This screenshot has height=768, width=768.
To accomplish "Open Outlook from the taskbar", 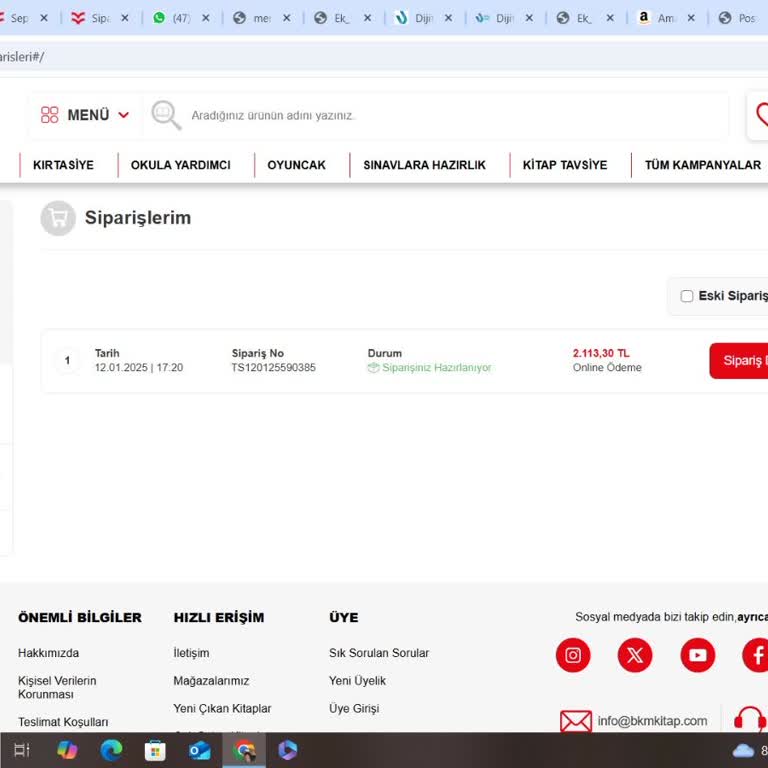I will coord(200,750).
